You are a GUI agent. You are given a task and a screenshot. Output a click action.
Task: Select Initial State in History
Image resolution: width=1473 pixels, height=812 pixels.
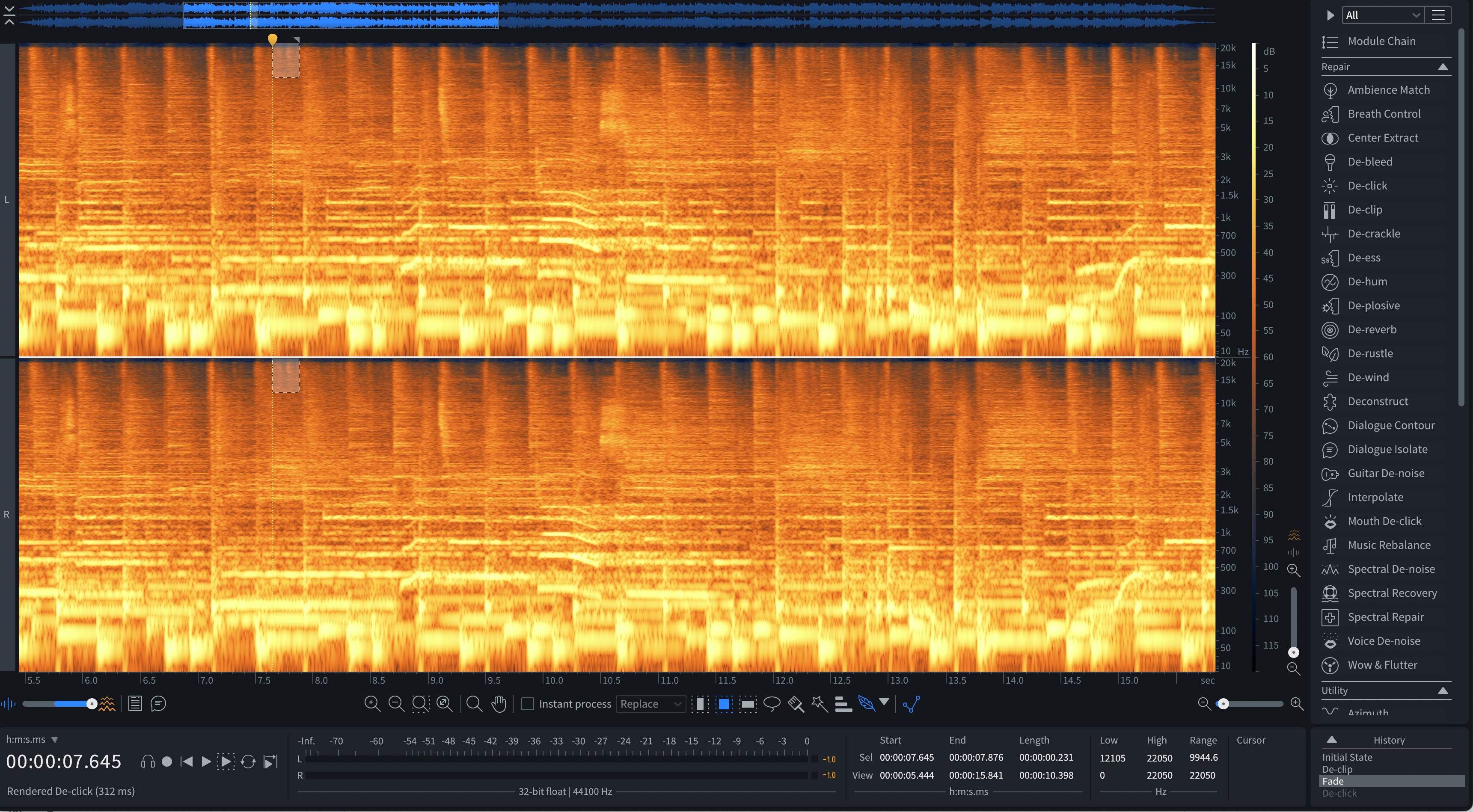point(1347,757)
